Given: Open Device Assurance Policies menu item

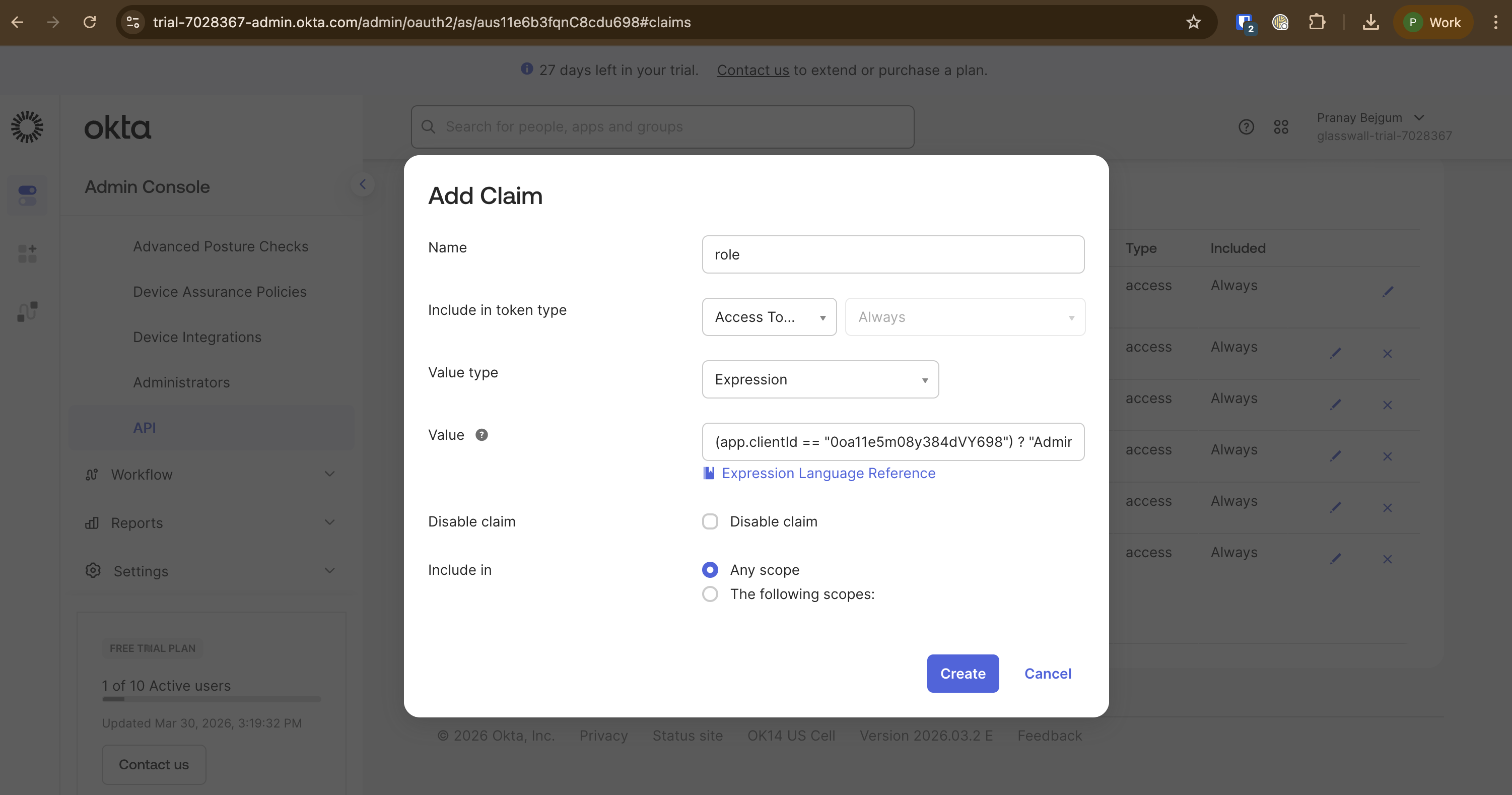Looking at the screenshot, I should tap(220, 291).
